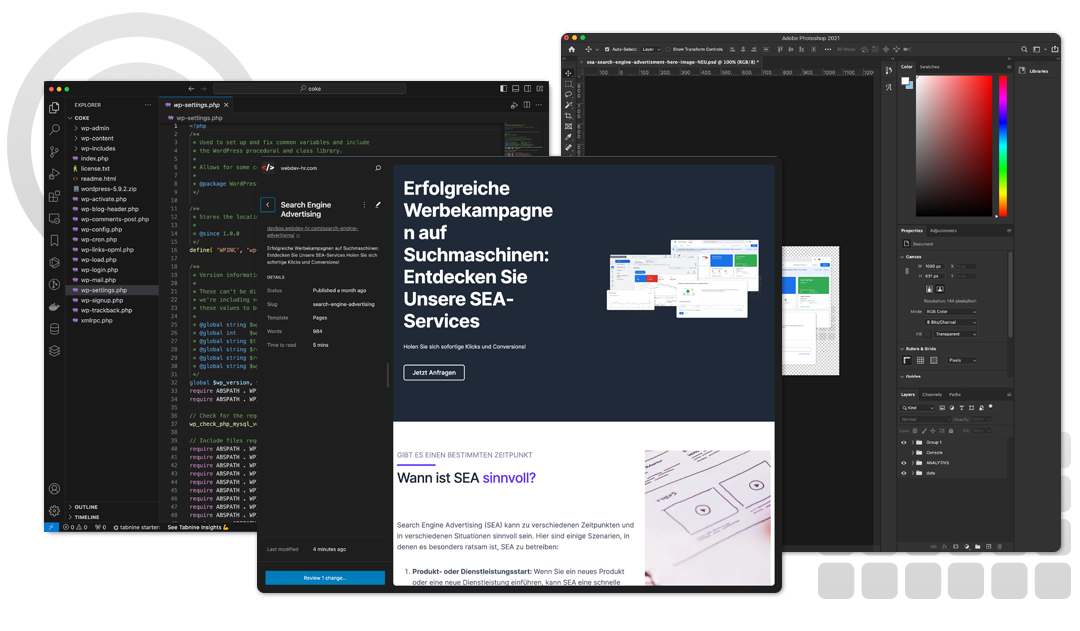Click the Review 1 change button

[x=324, y=577]
